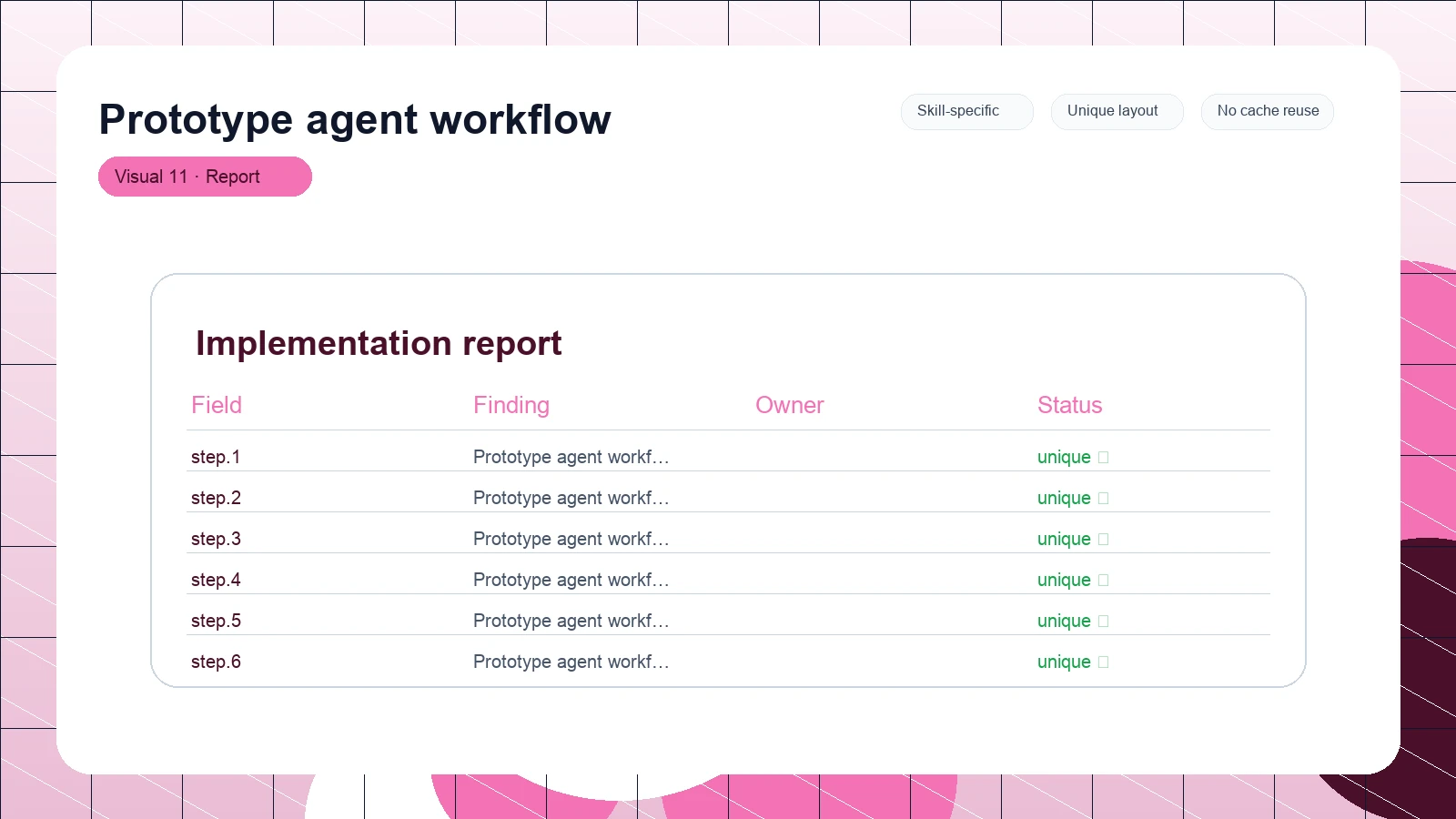Image resolution: width=1456 pixels, height=819 pixels.
Task: Click the finding text in step.5 row
Action: point(571,621)
